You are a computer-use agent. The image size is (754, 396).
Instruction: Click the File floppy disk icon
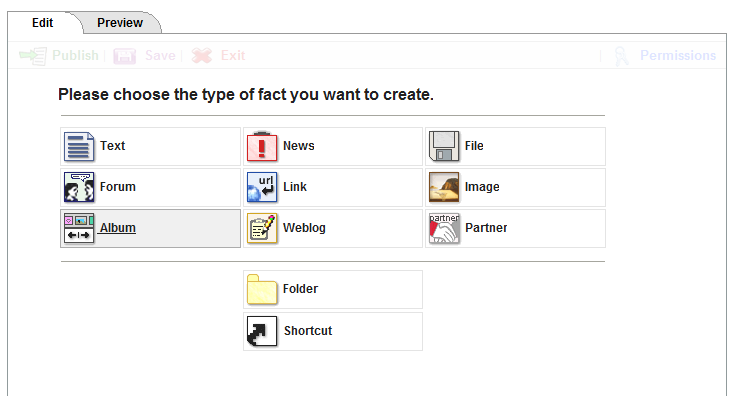coord(444,147)
